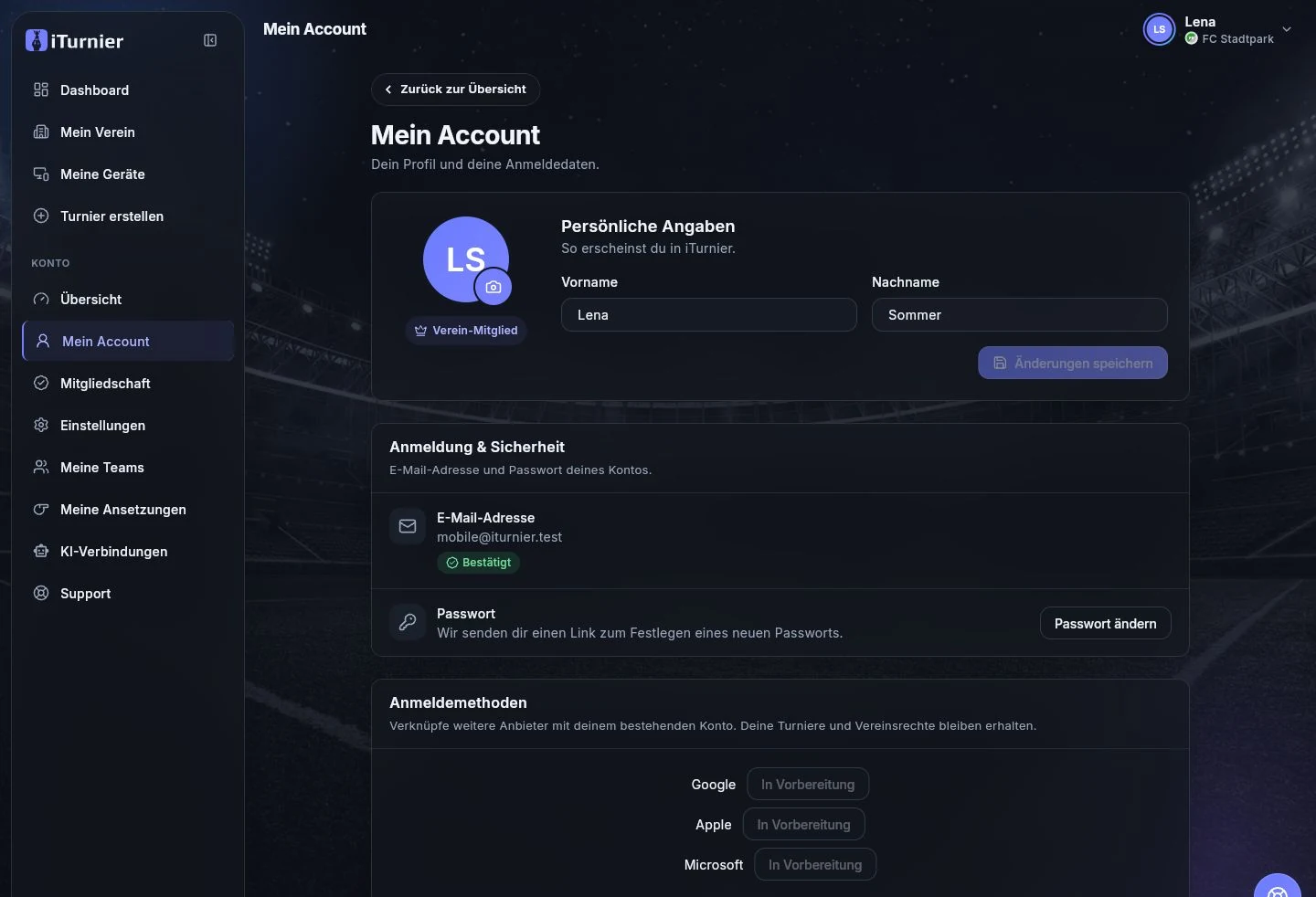
Task: Click the Mein Account sidebar person icon
Action: (x=43, y=341)
